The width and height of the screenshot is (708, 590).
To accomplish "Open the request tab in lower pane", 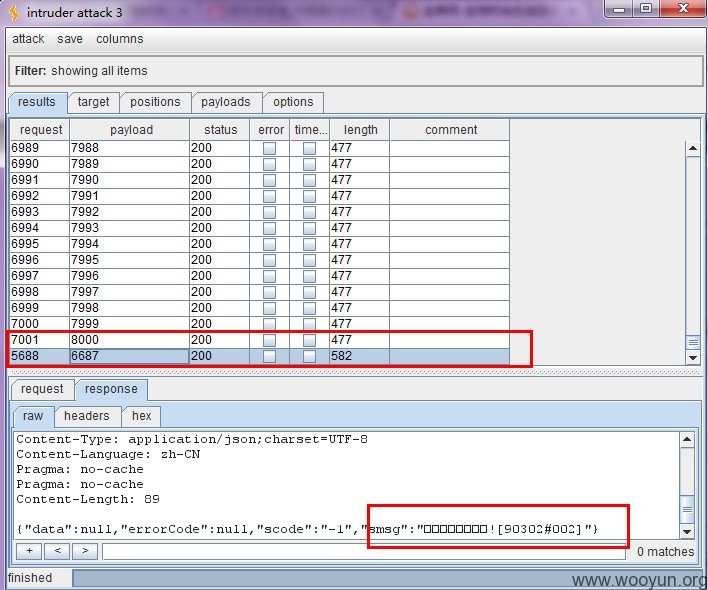I will (42, 389).
